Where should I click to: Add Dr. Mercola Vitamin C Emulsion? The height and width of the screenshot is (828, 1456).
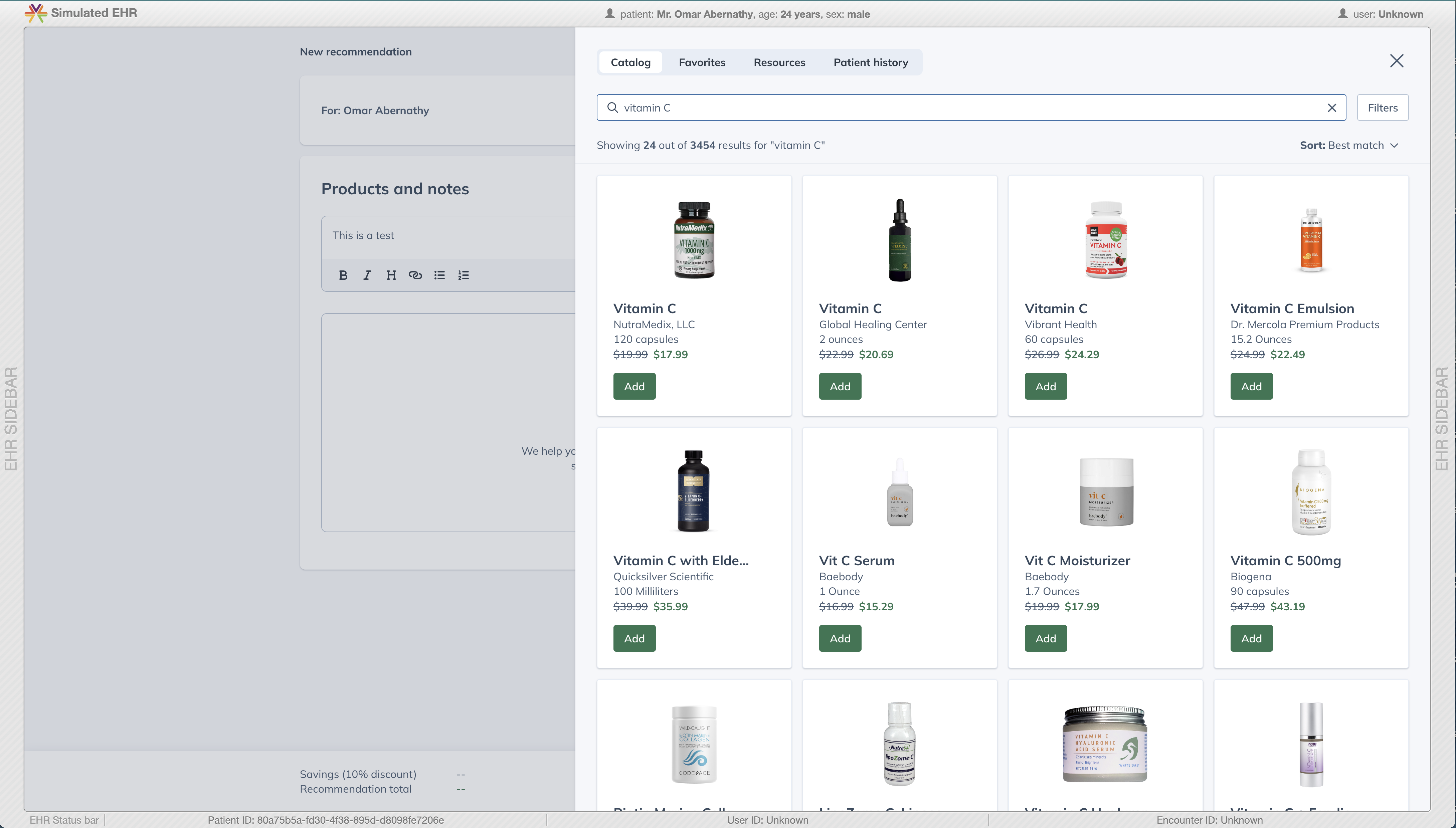point(1251,386)
